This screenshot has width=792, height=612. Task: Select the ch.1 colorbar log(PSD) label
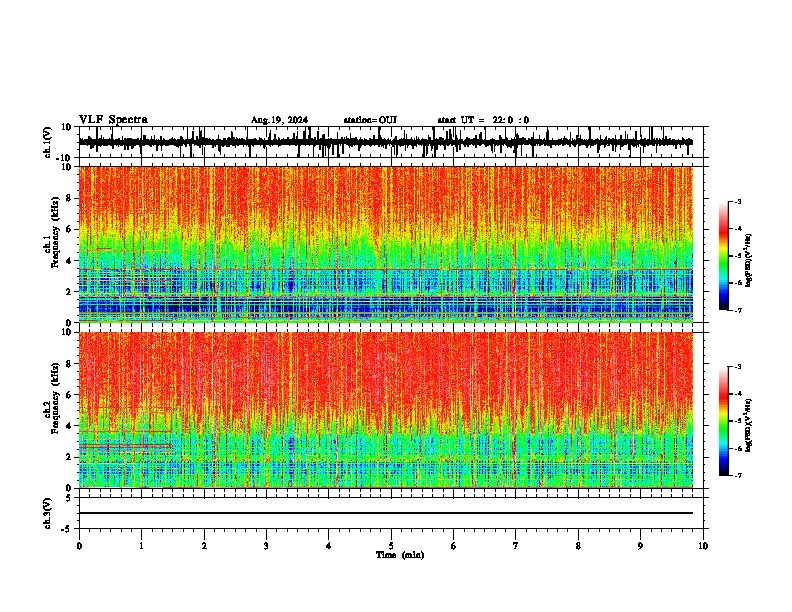748,261
